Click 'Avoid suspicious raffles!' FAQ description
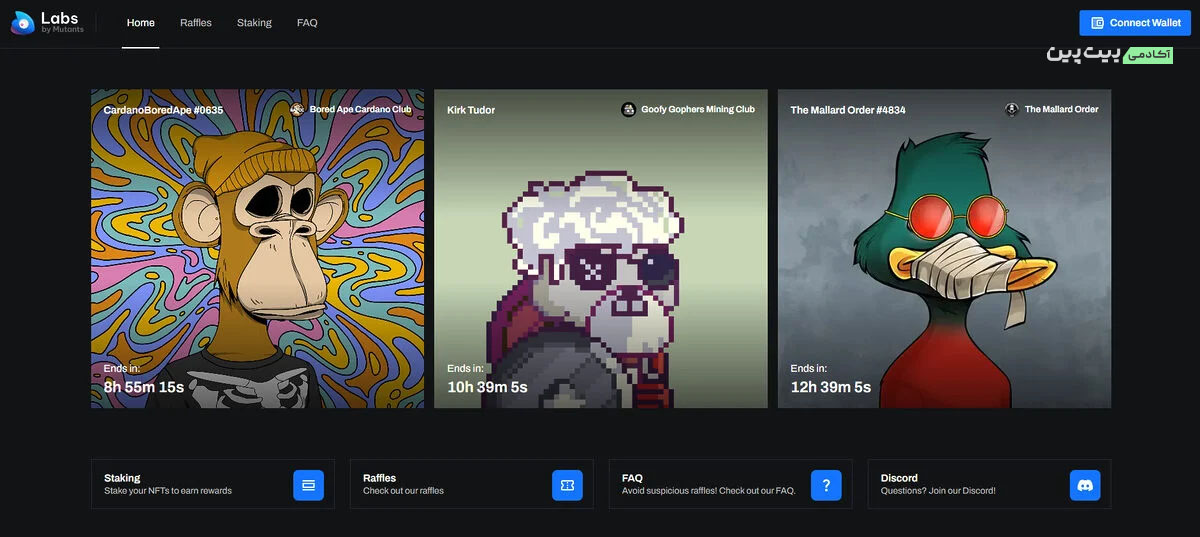1200x537 pixels. (708, 491)
